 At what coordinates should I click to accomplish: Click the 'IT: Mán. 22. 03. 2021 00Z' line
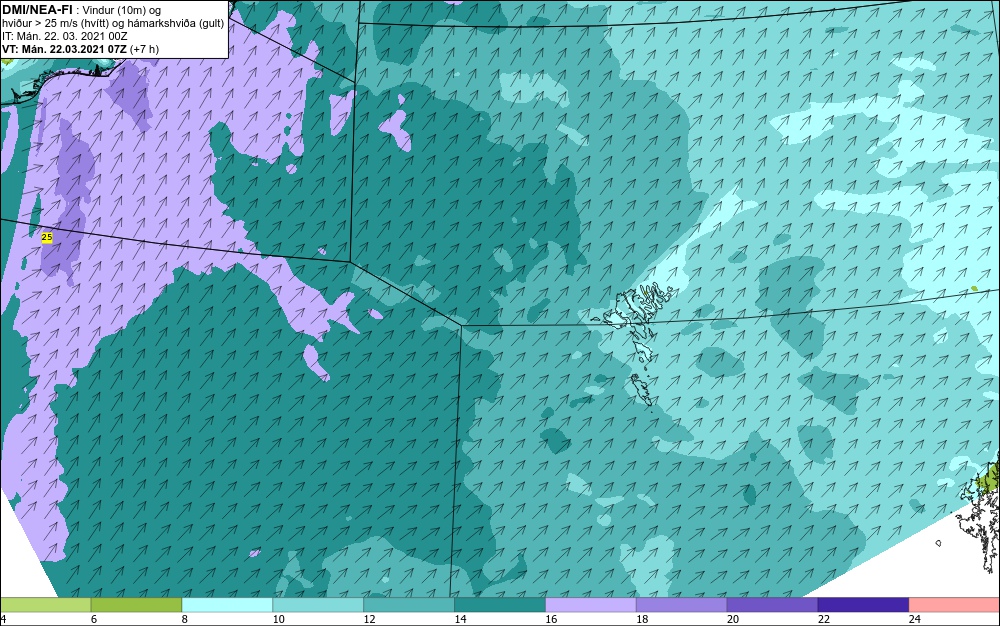tap(64, 36)
